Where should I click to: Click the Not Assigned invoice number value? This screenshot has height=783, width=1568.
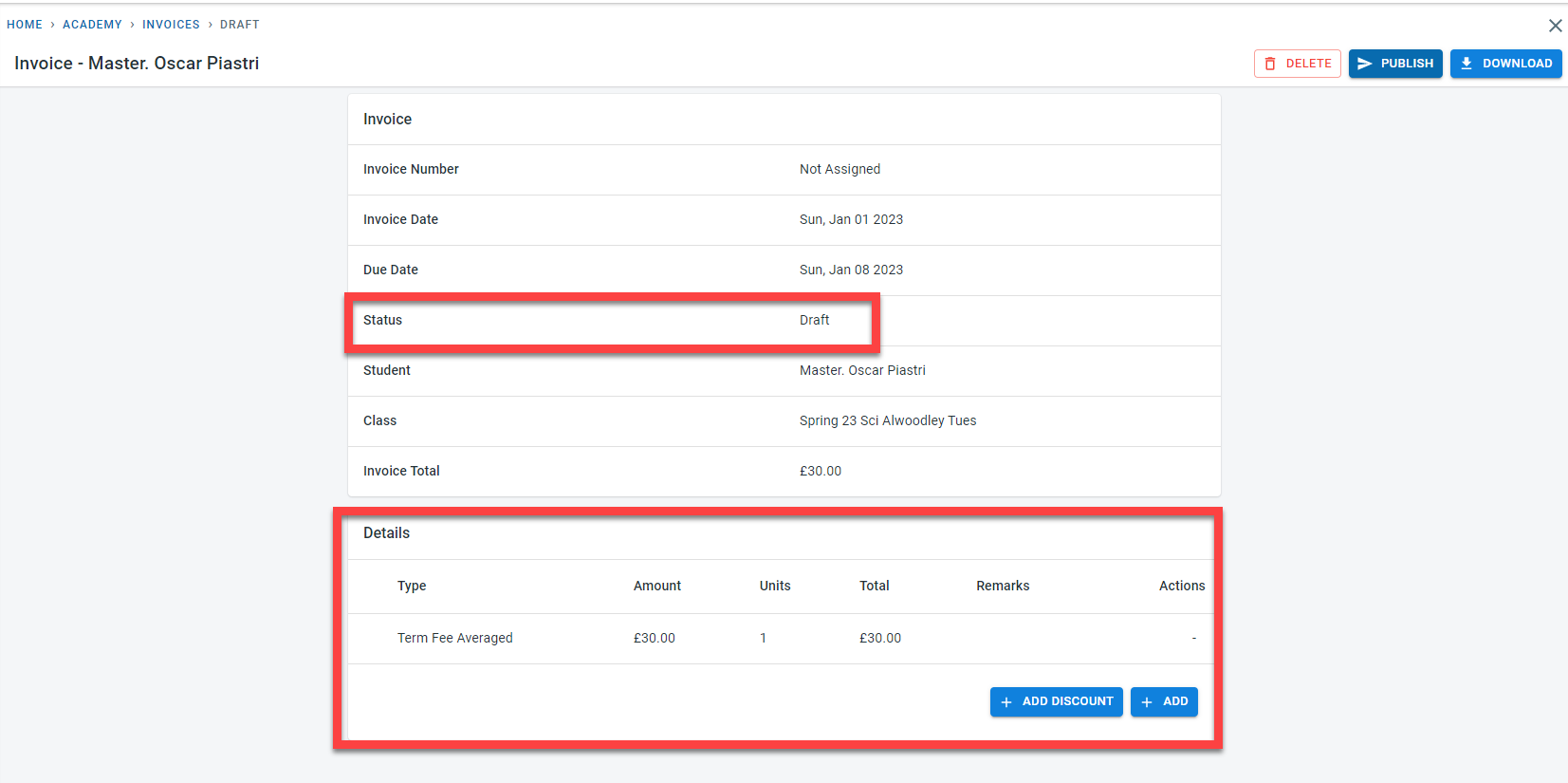[839, 169]
